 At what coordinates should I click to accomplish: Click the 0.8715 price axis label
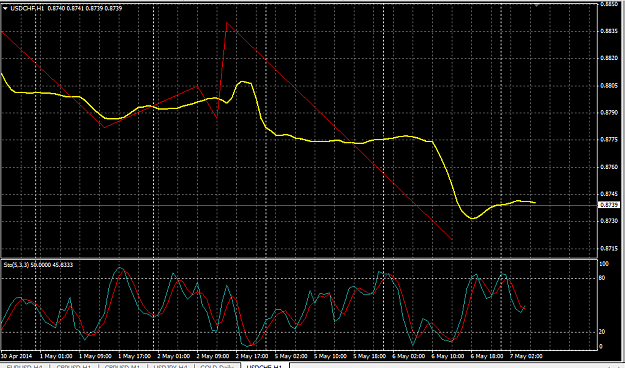[x=609, y=248]
